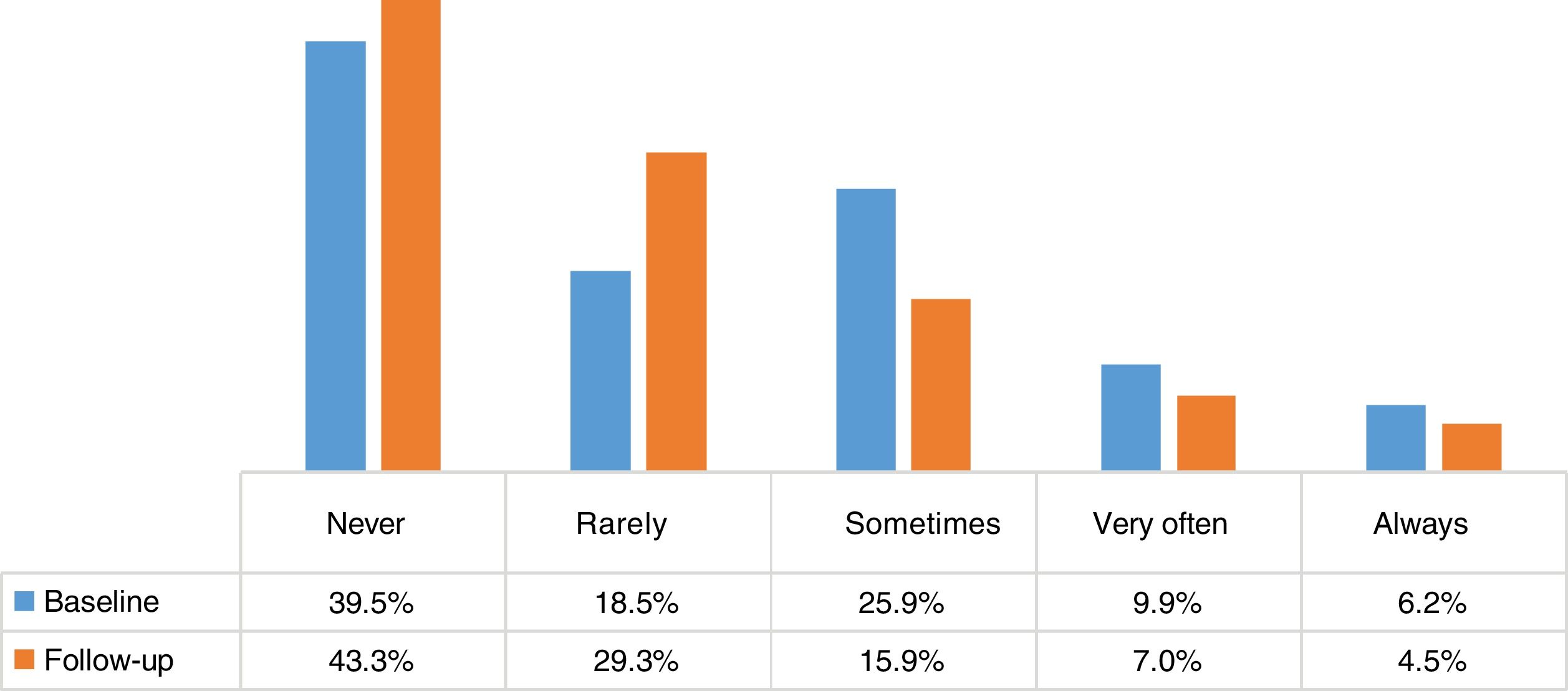1568x691 pixels.
Task: Select the orange Follow-up bar for Always
Action: pos(1472,447)
